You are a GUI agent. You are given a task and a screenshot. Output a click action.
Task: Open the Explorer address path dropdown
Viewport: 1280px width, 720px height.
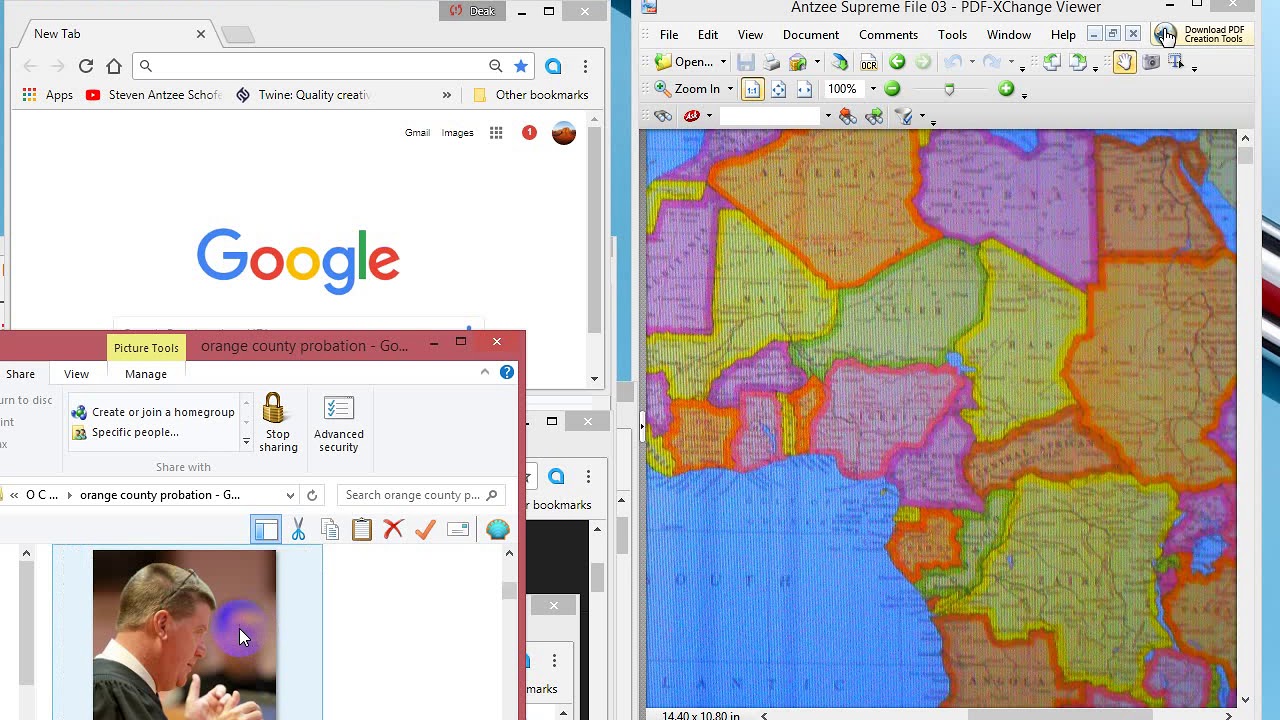tap(290, 495)
